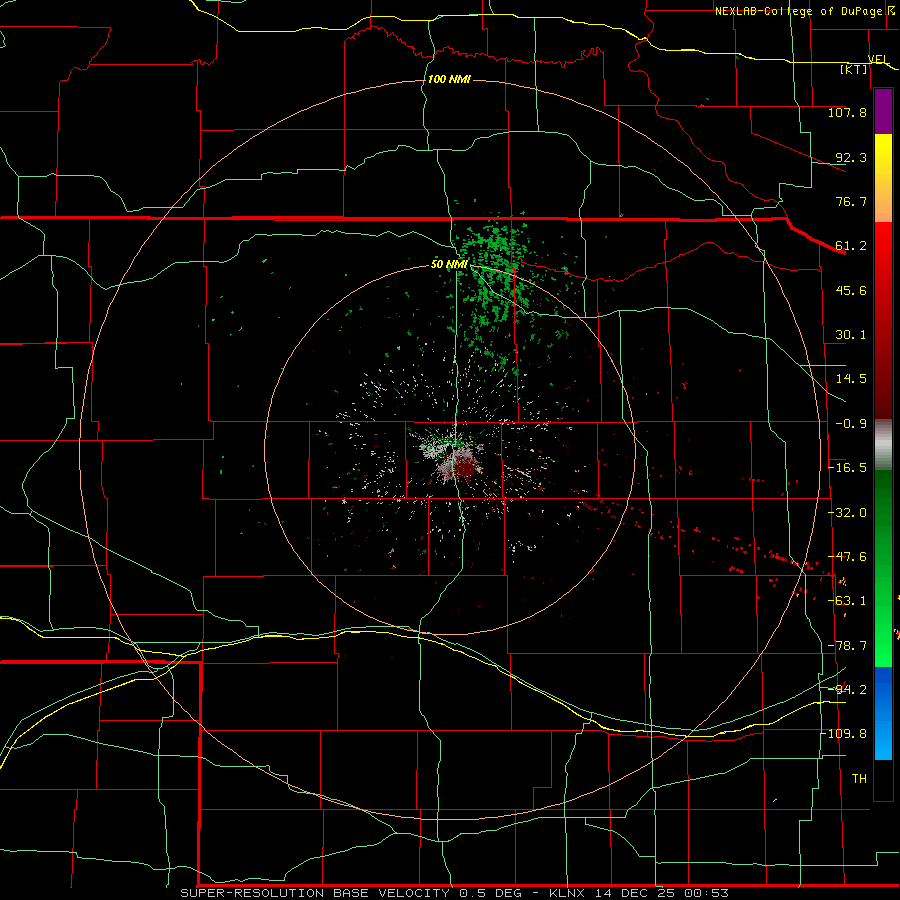
Task: Click the 61.2 legend value
Action: point(851,246)
